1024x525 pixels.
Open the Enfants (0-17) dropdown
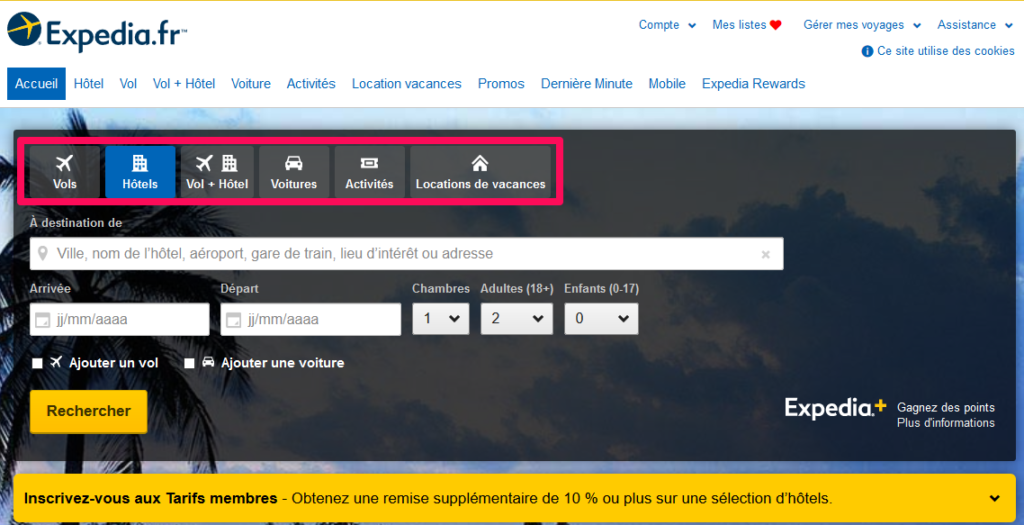point(601,319)
